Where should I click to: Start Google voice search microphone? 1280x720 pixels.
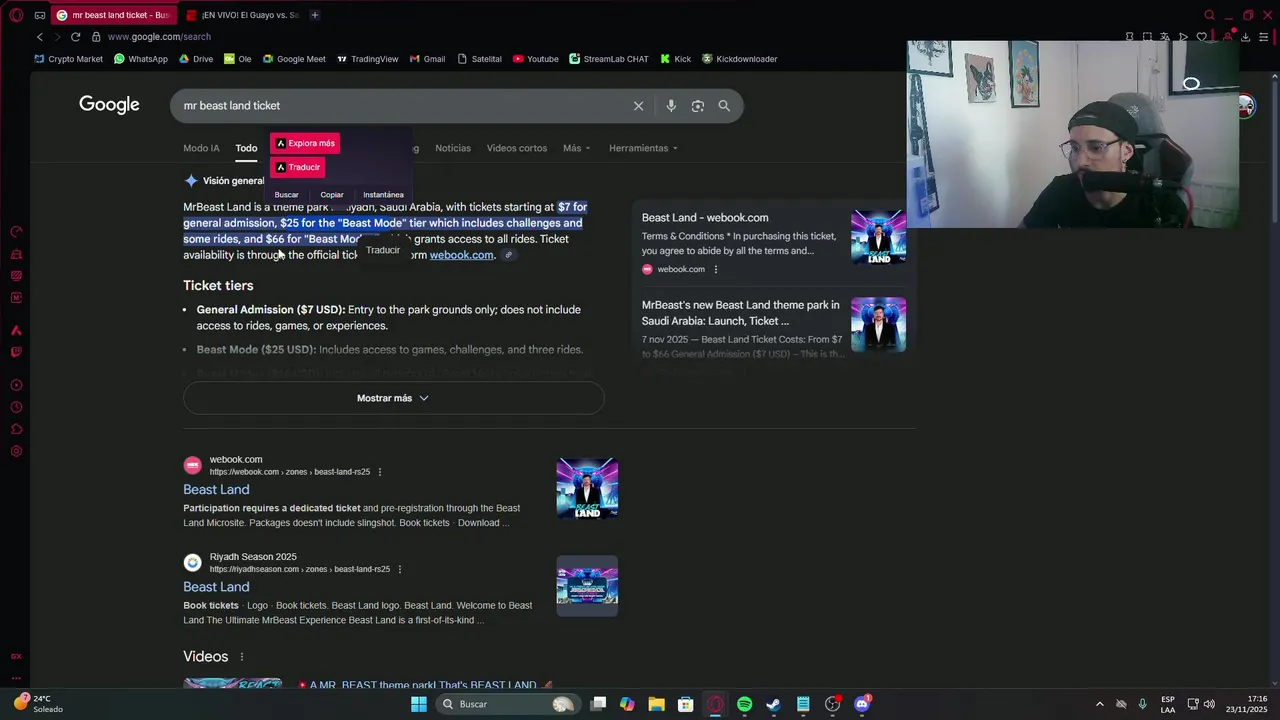pos(671,106)
